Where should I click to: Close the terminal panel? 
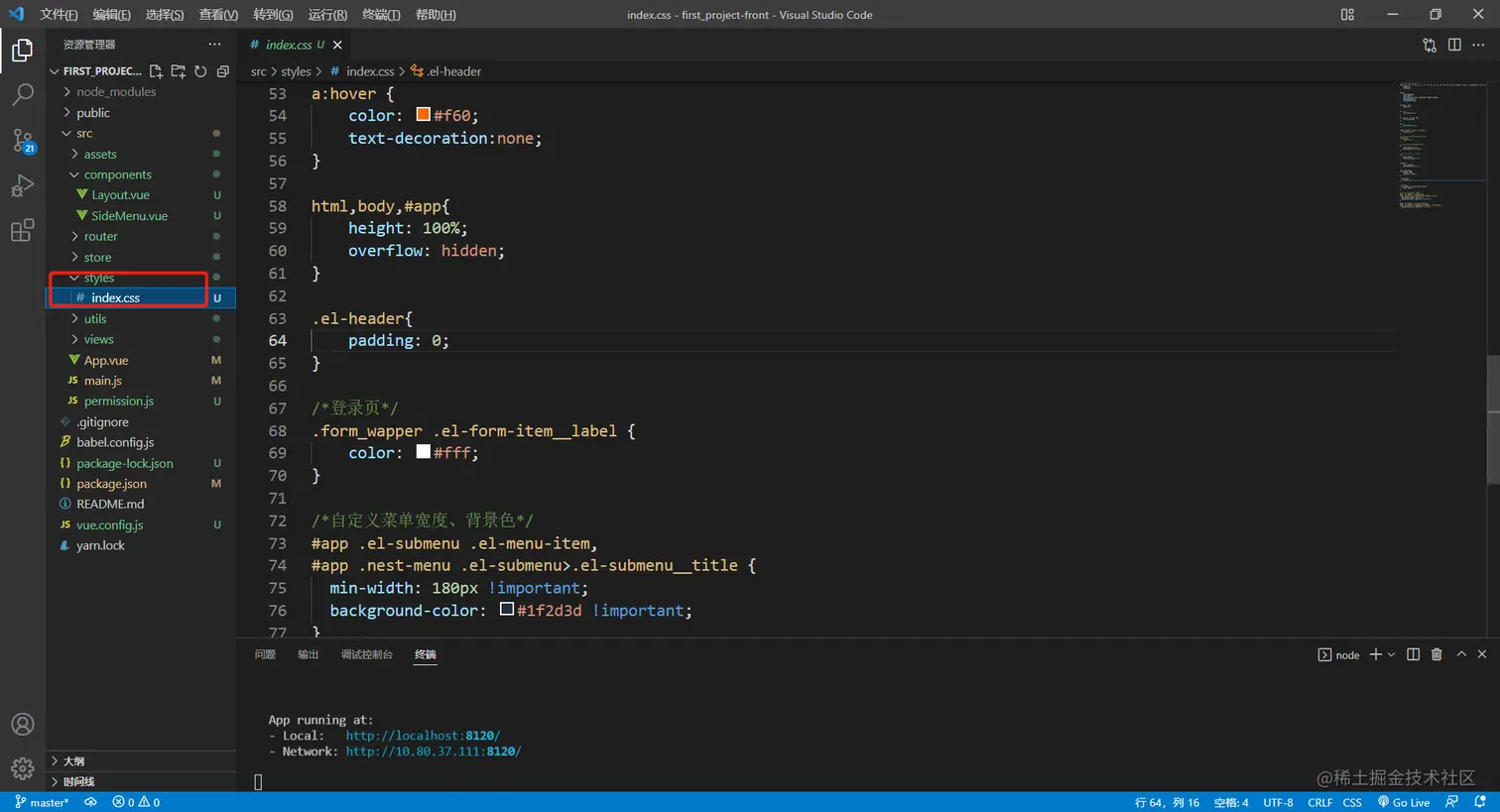pyautogui.click(x=1482, y=654)
